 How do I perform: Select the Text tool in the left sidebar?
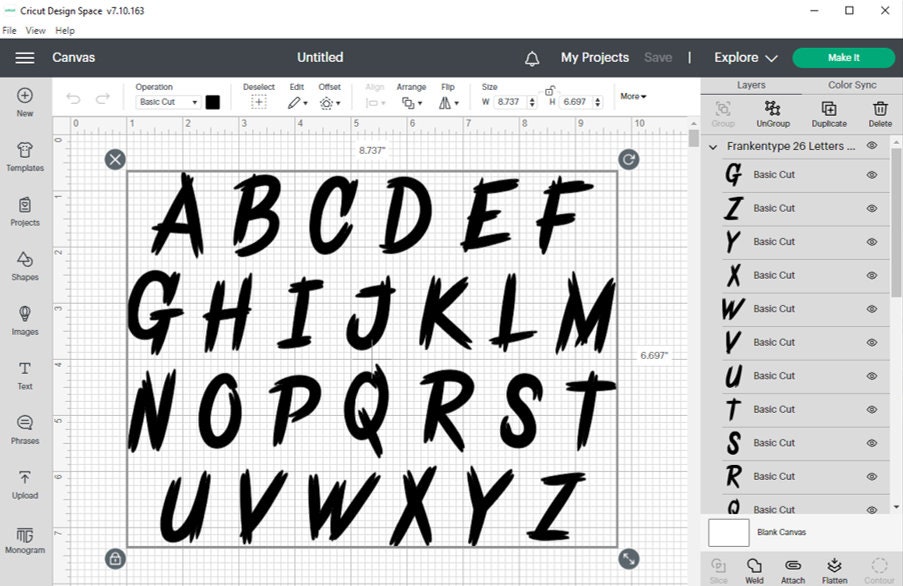pos(24,374)
